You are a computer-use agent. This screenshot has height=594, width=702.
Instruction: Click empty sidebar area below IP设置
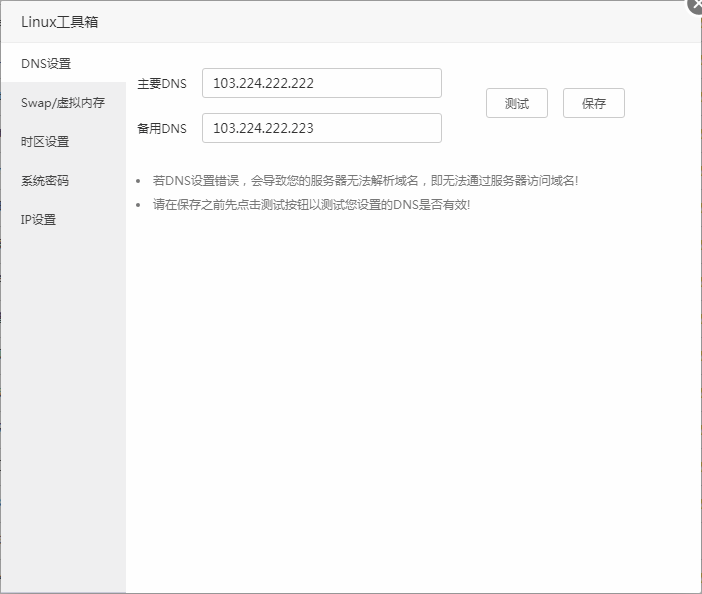[63, 400]
